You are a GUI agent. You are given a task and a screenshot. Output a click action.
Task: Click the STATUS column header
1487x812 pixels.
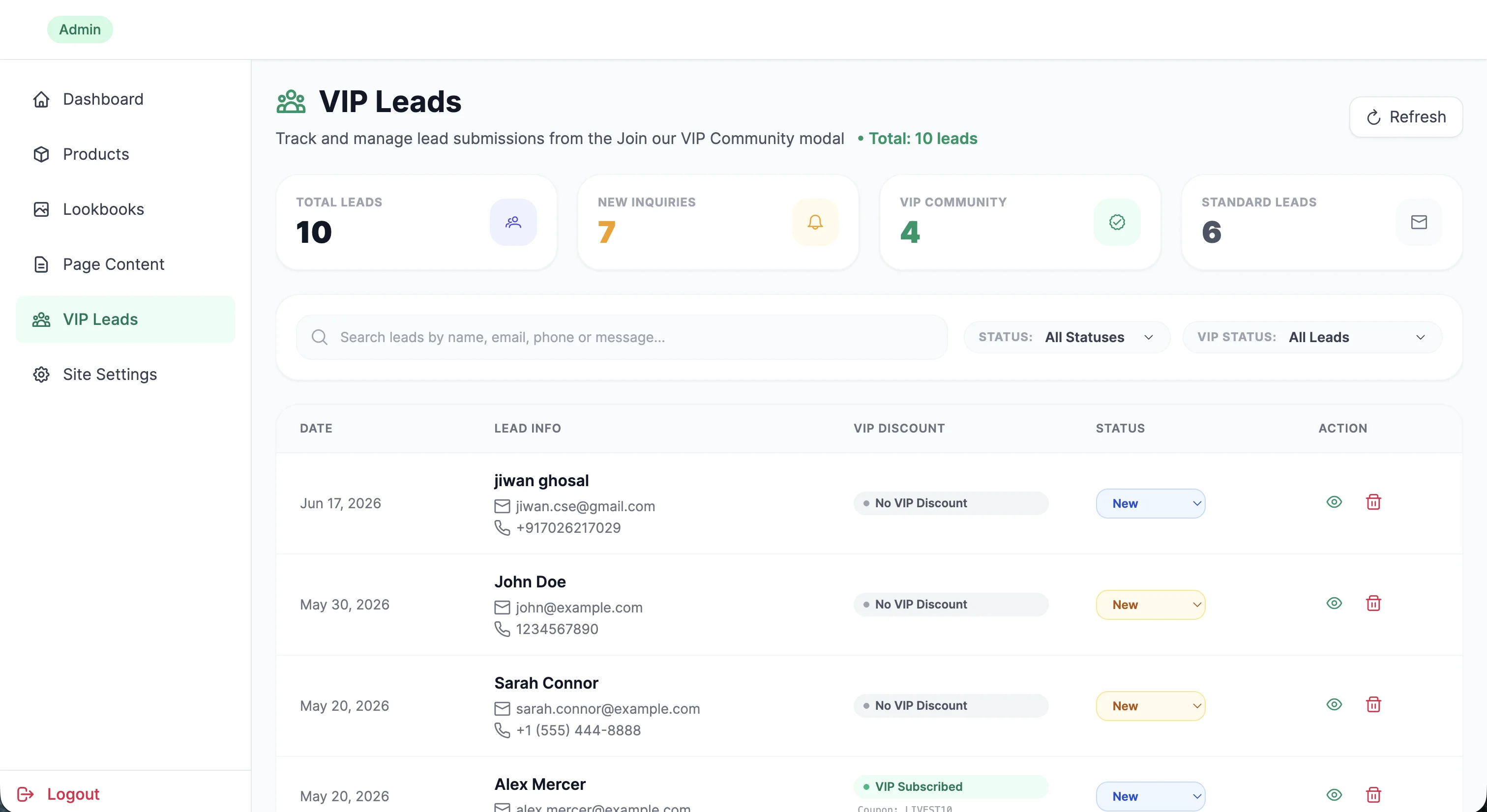(1120, 428)
